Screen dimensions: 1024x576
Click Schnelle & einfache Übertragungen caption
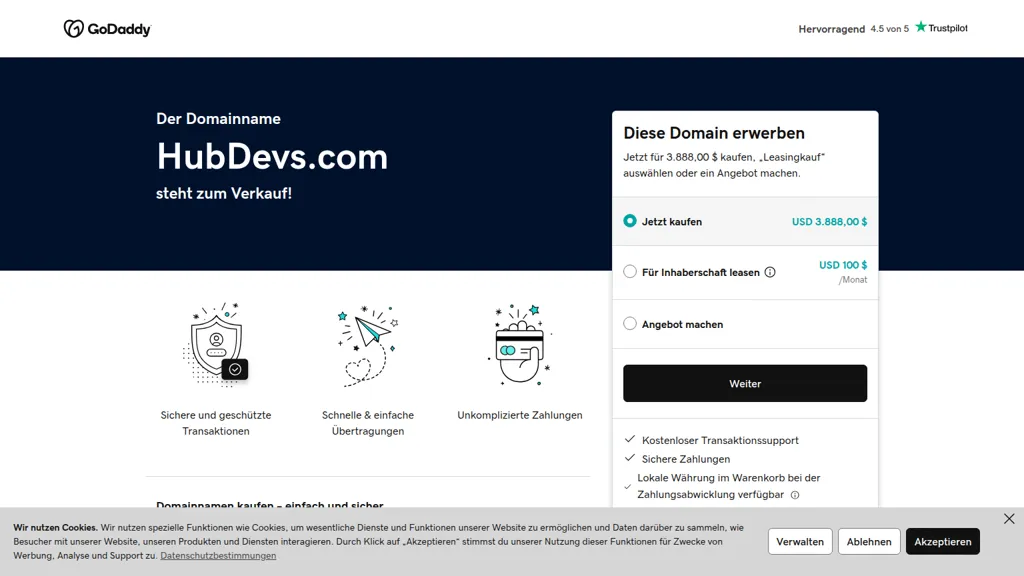(368, 423)
